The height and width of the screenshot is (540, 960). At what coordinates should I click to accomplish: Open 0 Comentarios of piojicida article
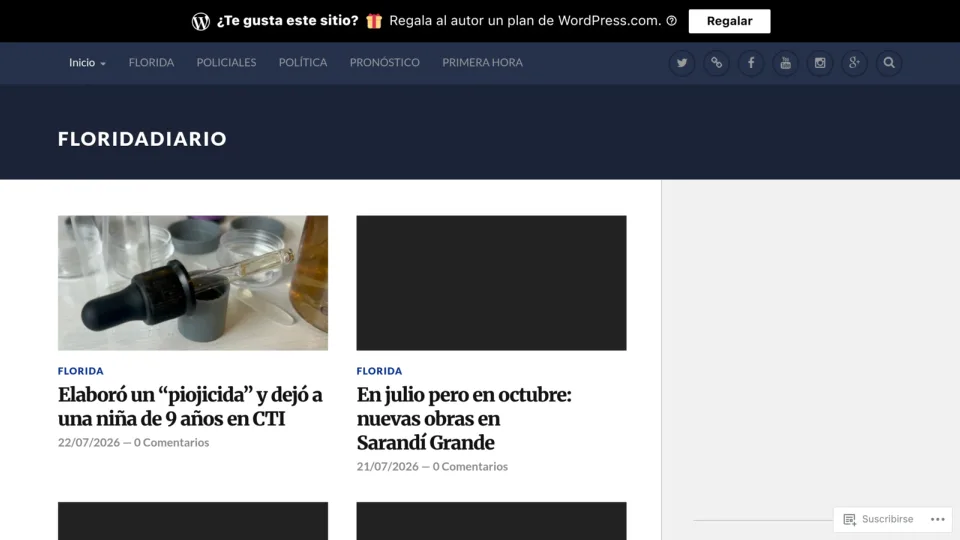(171, 442)
